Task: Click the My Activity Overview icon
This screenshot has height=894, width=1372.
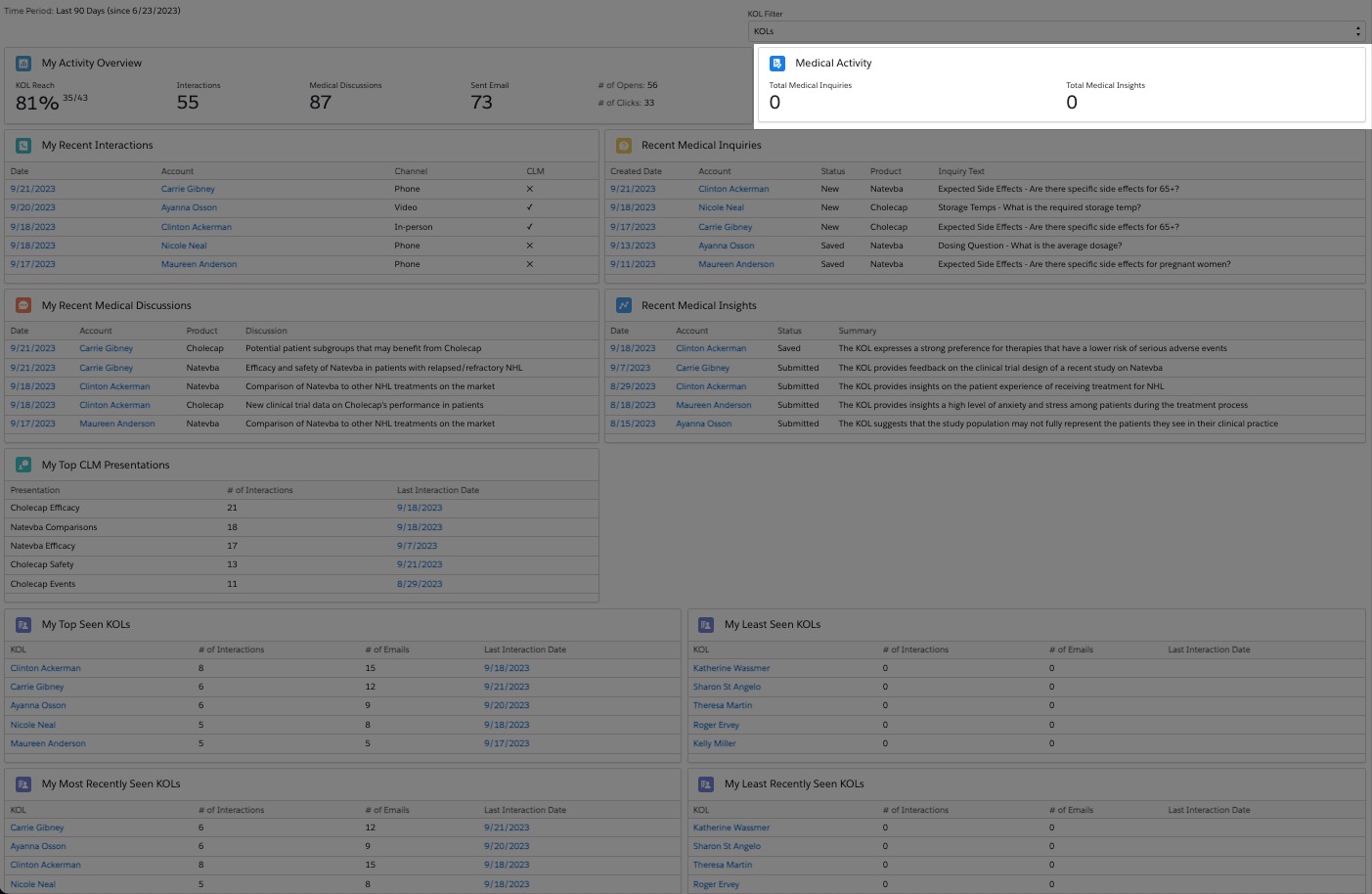Action: (23, 64)
